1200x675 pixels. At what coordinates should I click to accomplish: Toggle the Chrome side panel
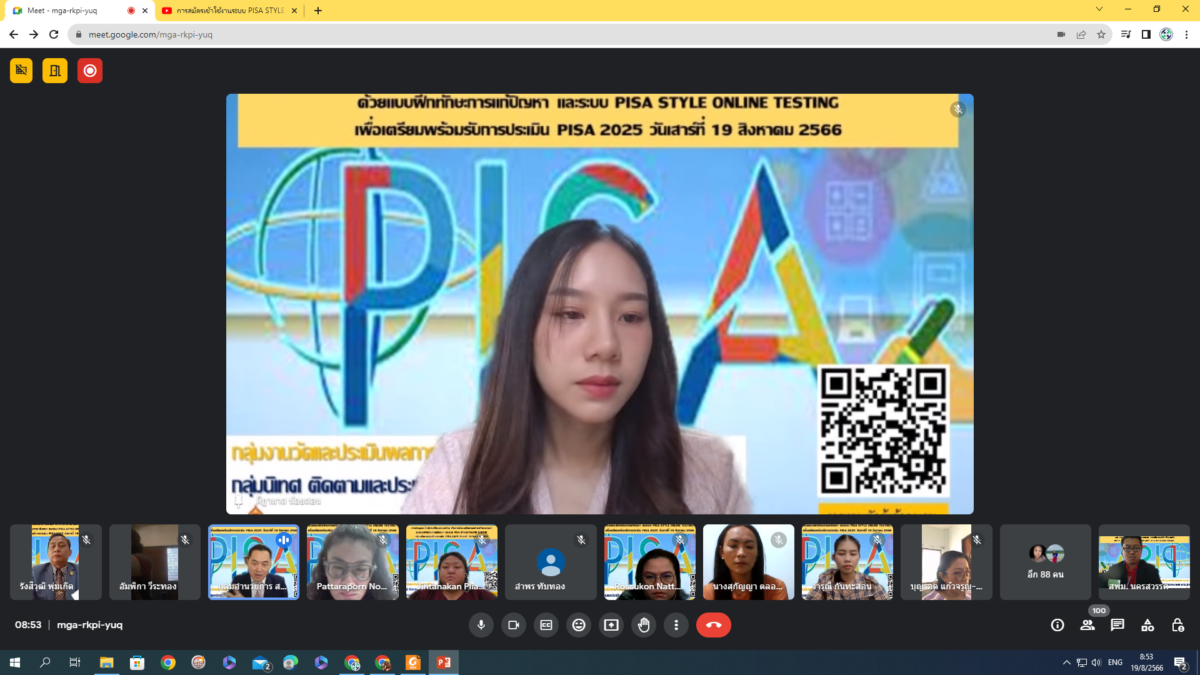(1146, 34)
